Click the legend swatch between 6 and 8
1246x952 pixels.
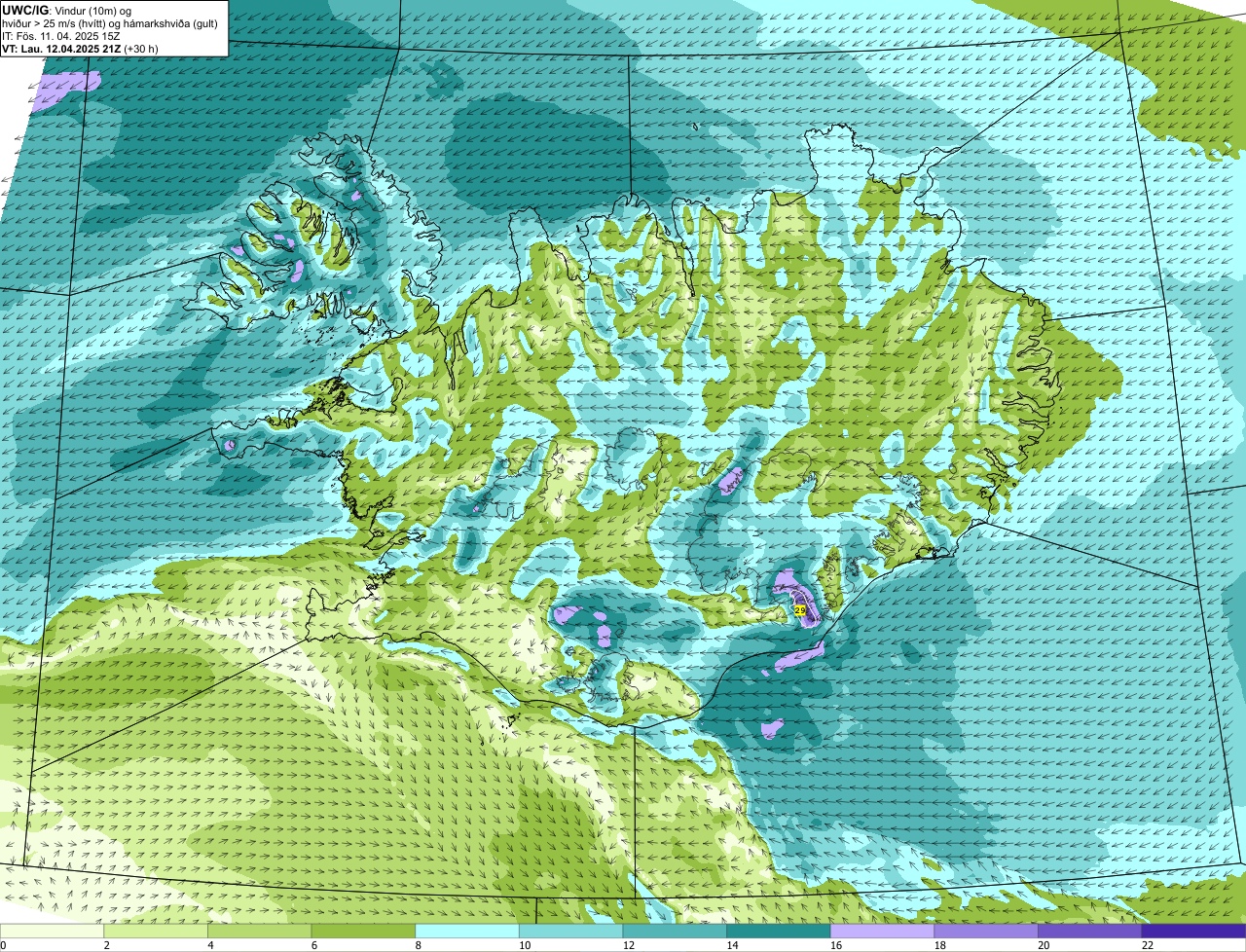click(364, 931)
